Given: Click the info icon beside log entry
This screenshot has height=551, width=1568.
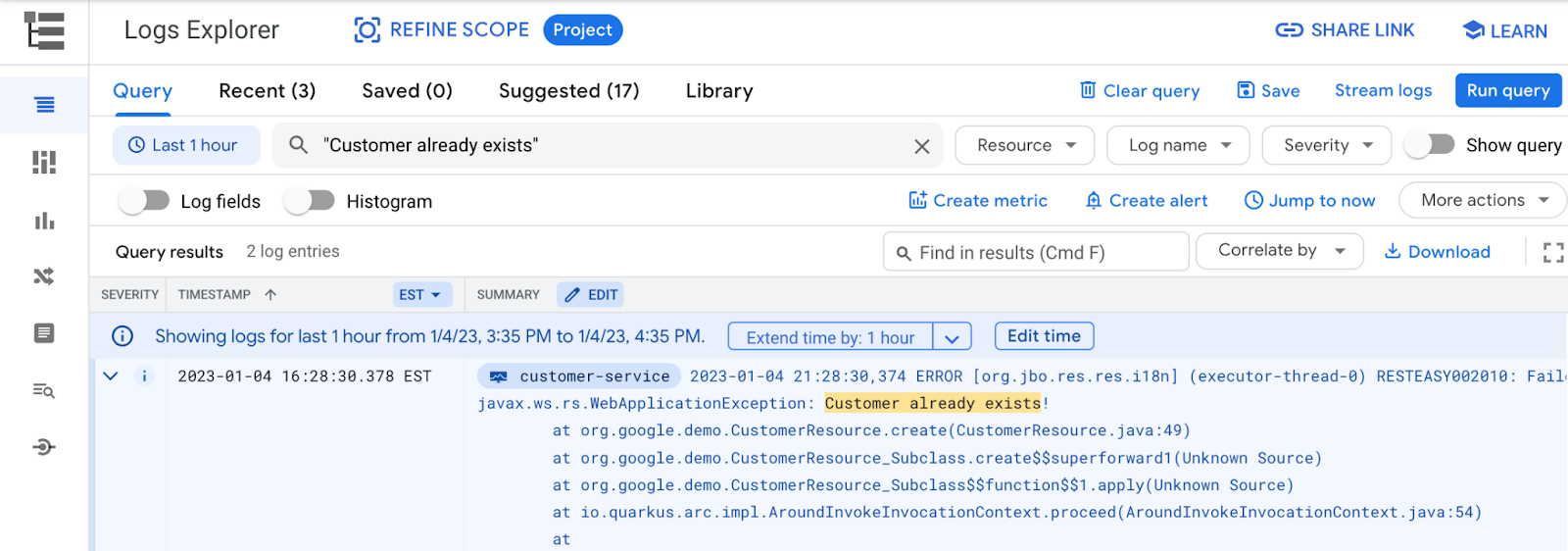Looking at the screenshot, I should click(144, 376).
